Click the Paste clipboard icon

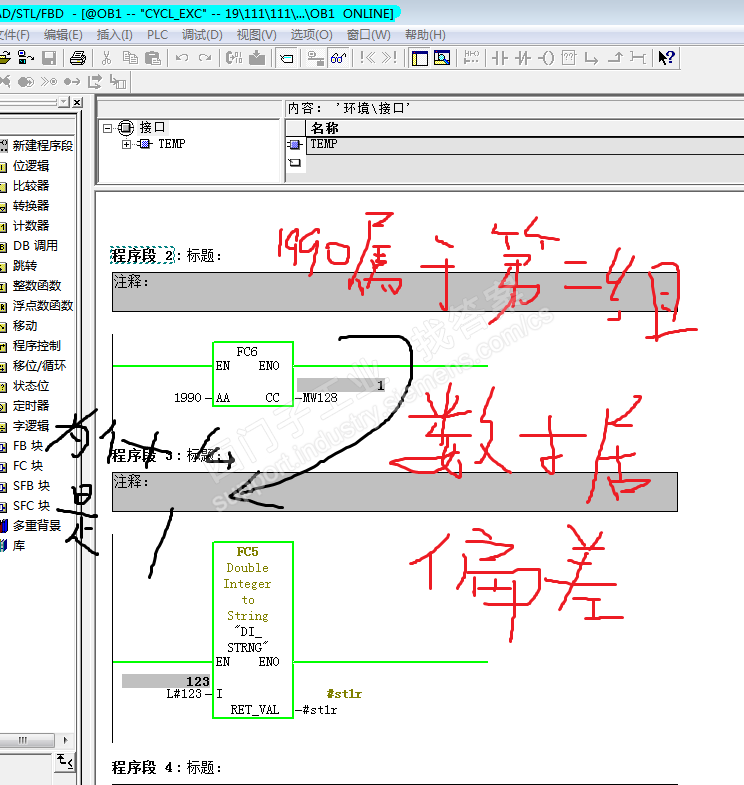click(153, 58)
